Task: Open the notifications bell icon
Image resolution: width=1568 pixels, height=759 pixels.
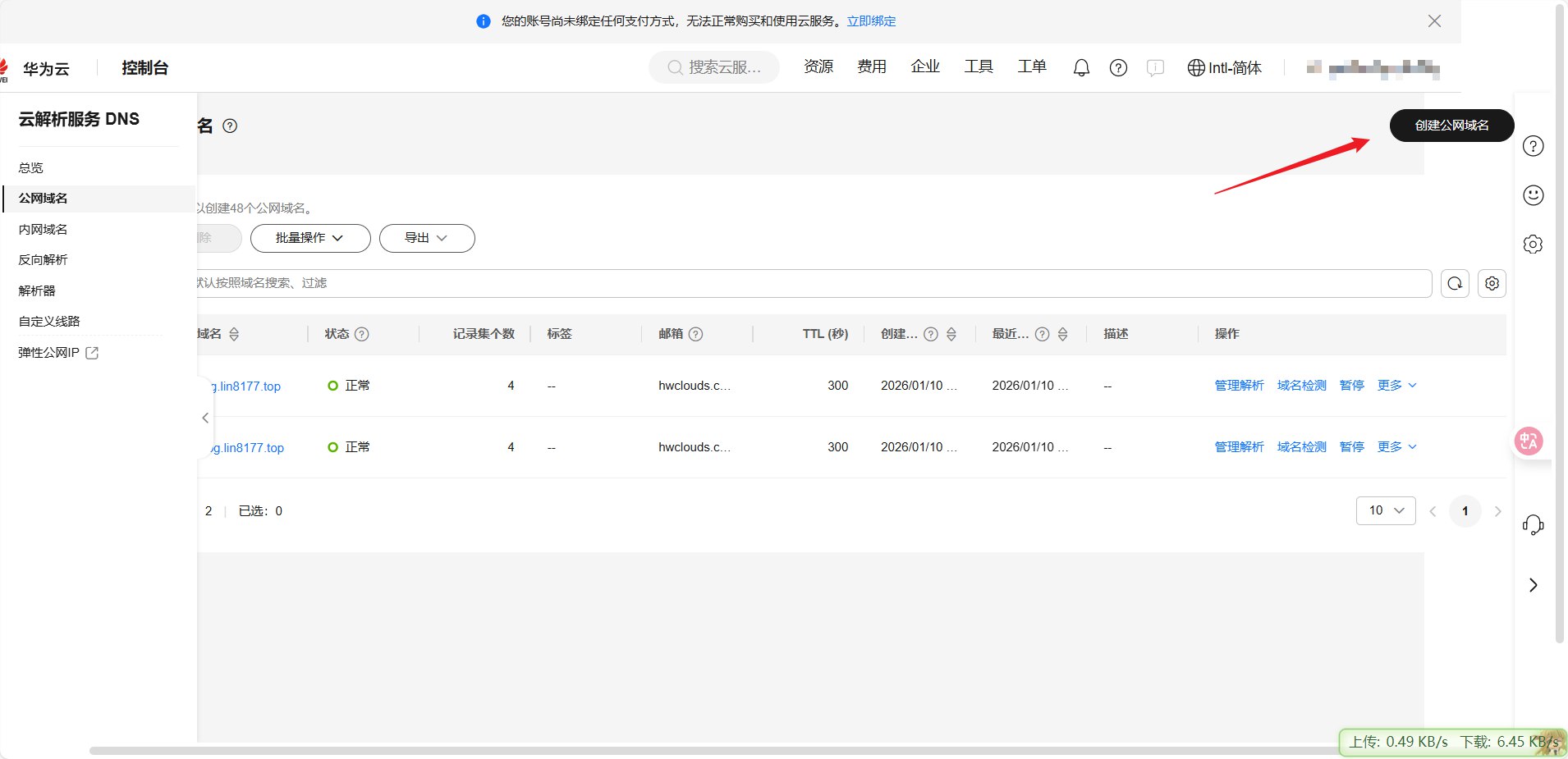Action: coord(1081,68)
